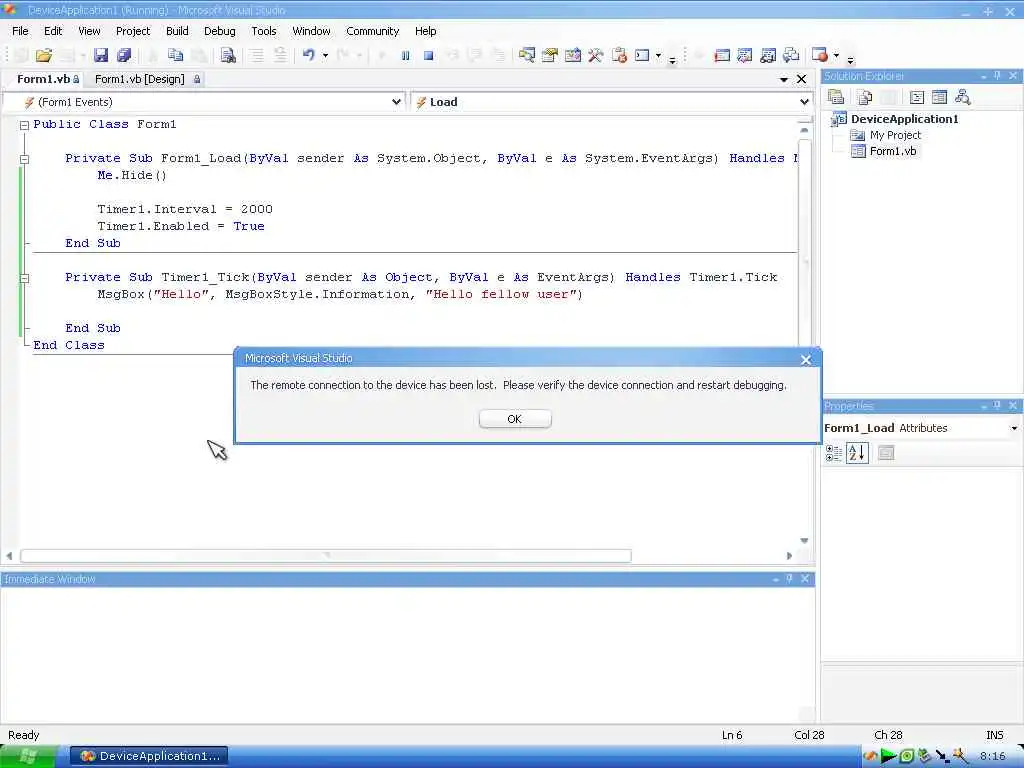
Task: Click Properties icon in Solution Explorer toolbar
Action: pyautogui.click(x=836, y=97)
